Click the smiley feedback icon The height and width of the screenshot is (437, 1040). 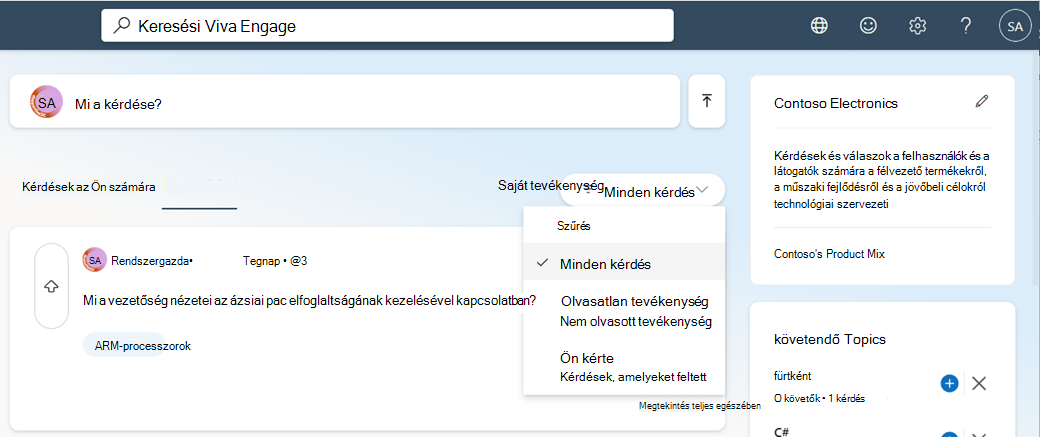tap(868, 26)
